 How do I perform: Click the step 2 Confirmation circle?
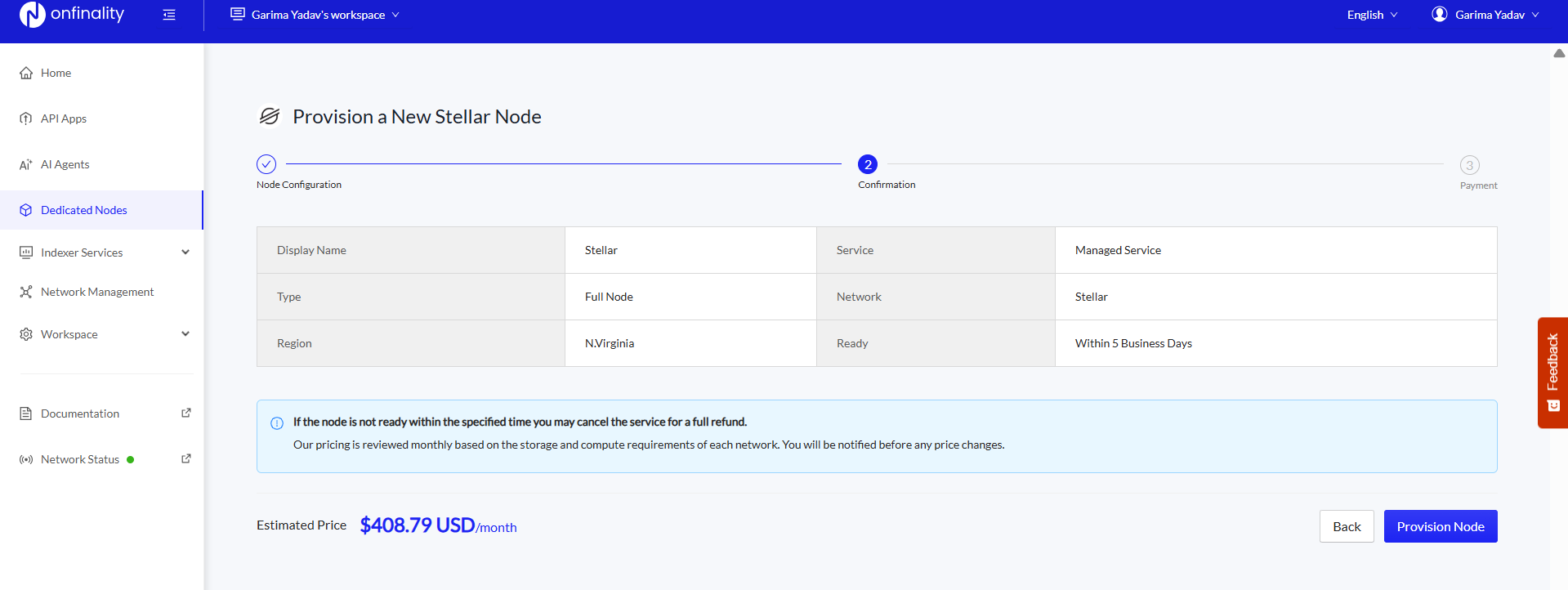(x=868, y=164)
